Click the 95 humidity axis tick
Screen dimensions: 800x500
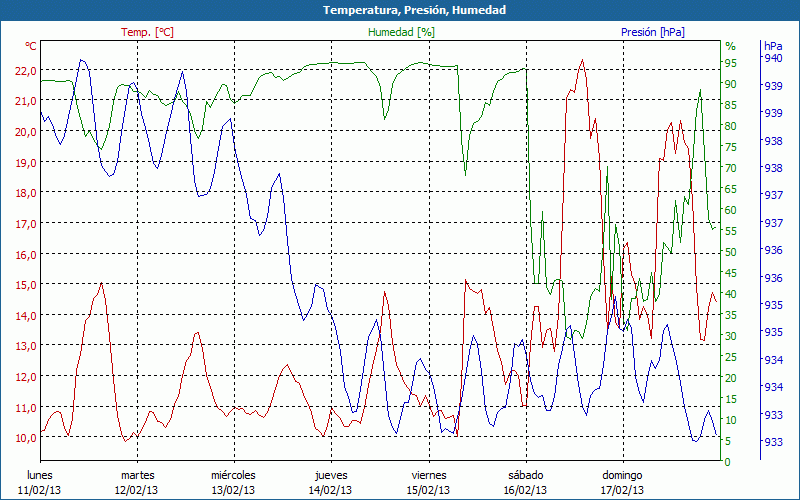[730, 63]
